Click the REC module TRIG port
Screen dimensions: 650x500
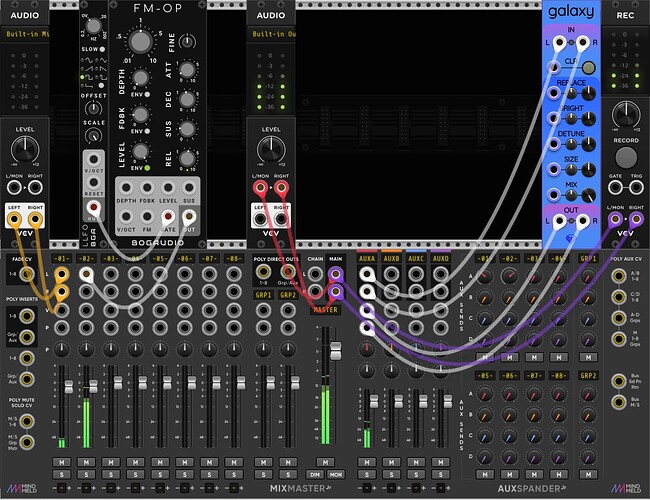click(x=636, y=188)
